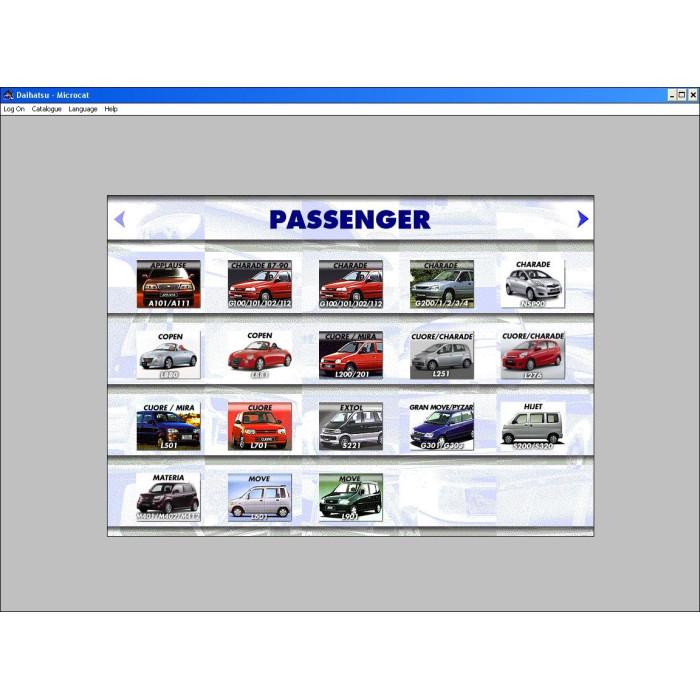
Task: Click the Daihatsu Microcat title bar icon
Action: 8,95
